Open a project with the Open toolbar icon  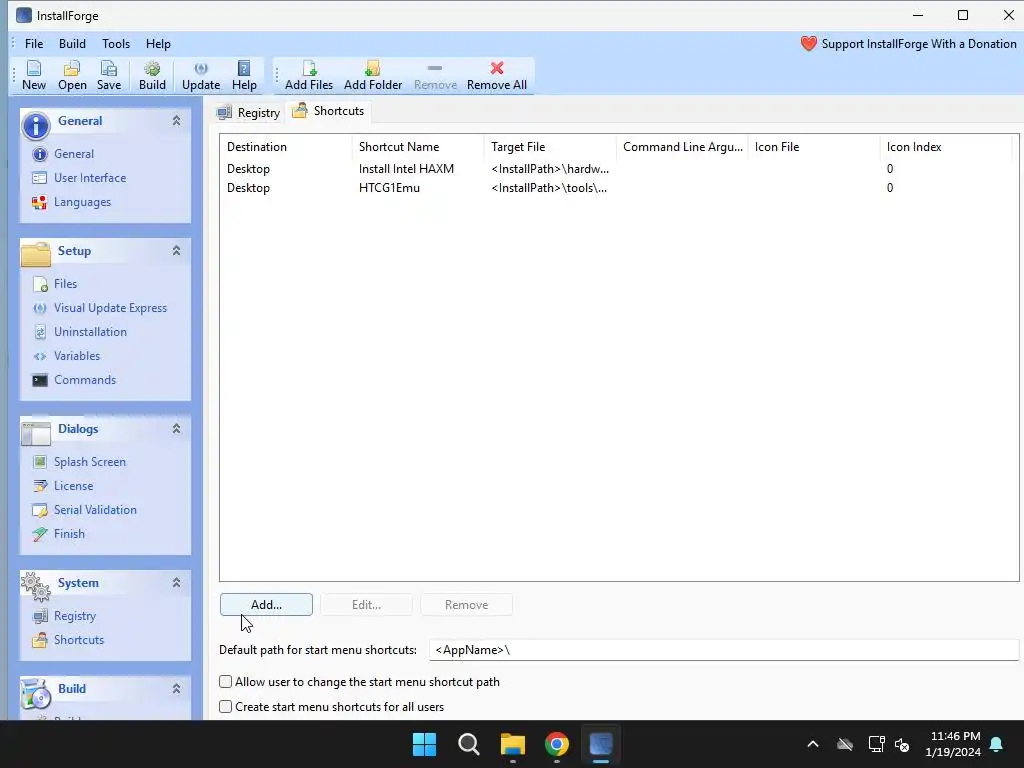[x=72, y=76]
